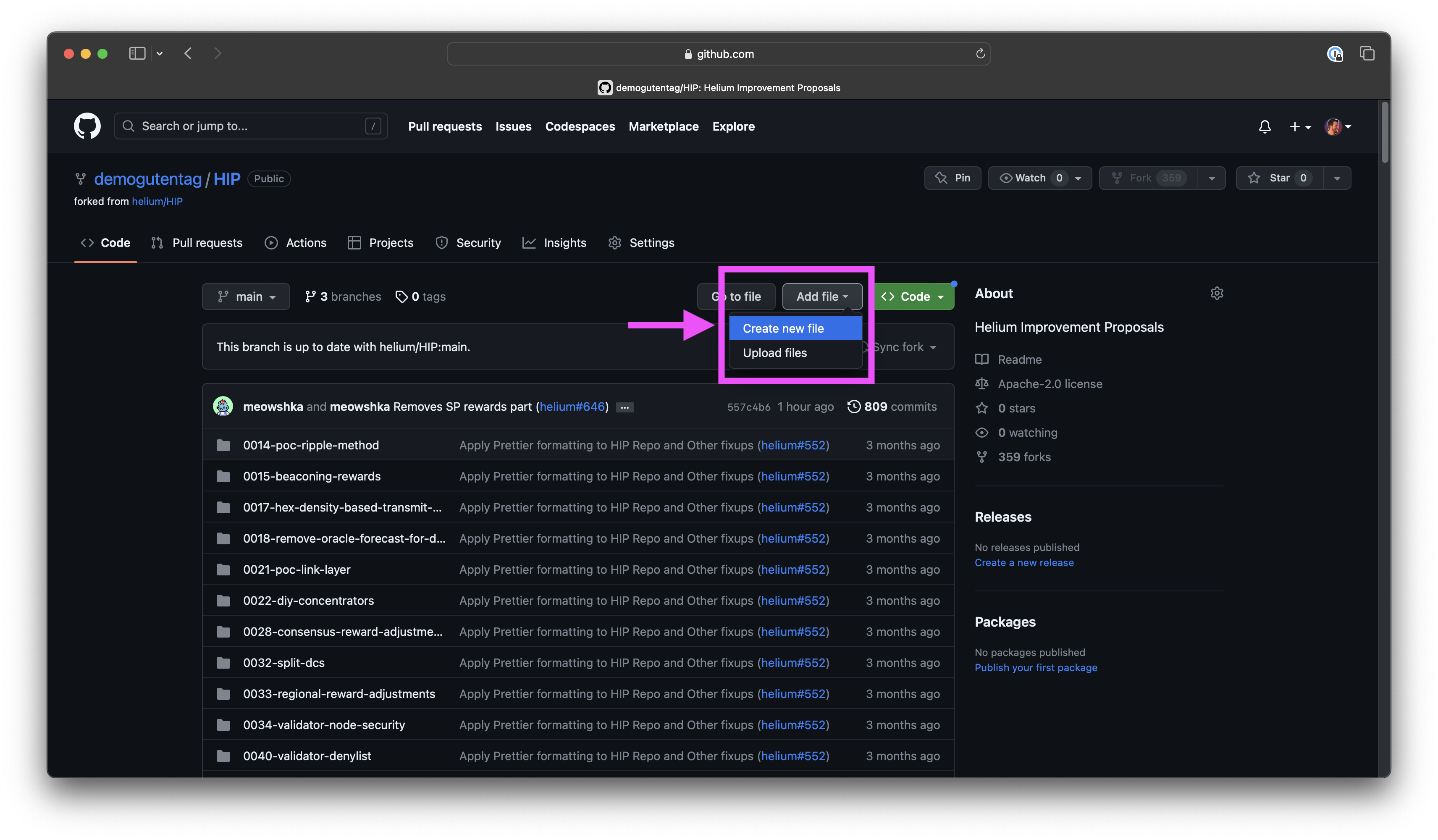
Task: Open the helium/HIP forked-from link
Action: pyautogui.click(x=157, y=202)
